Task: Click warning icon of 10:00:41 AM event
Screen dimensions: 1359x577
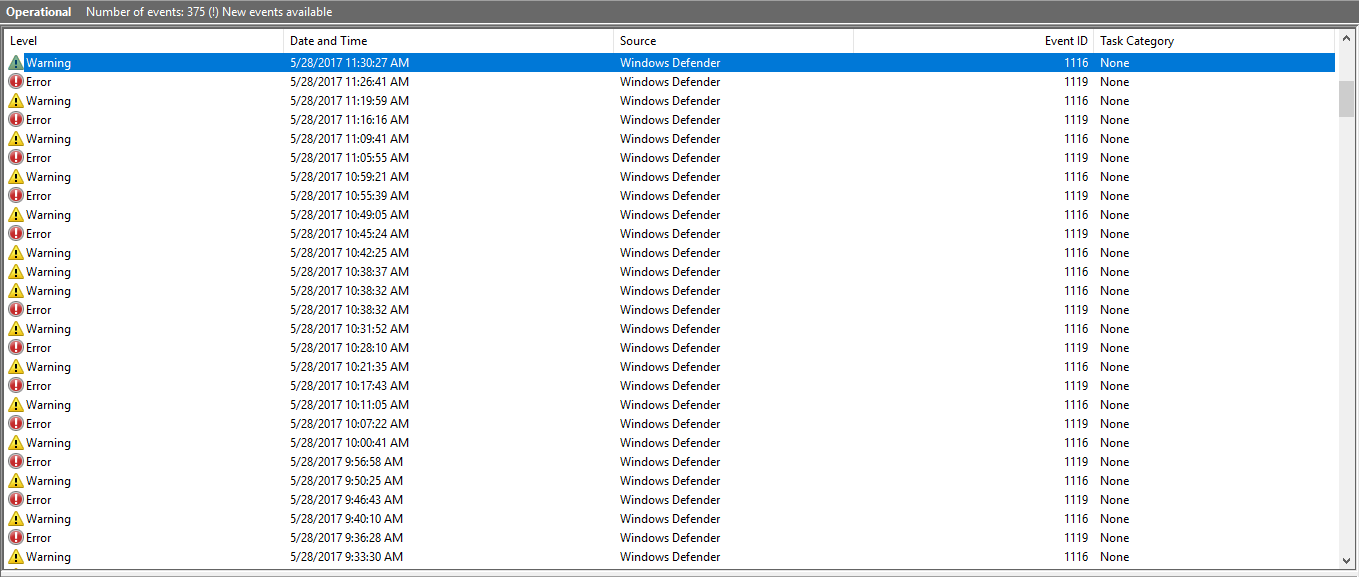Action: [16, 443]
